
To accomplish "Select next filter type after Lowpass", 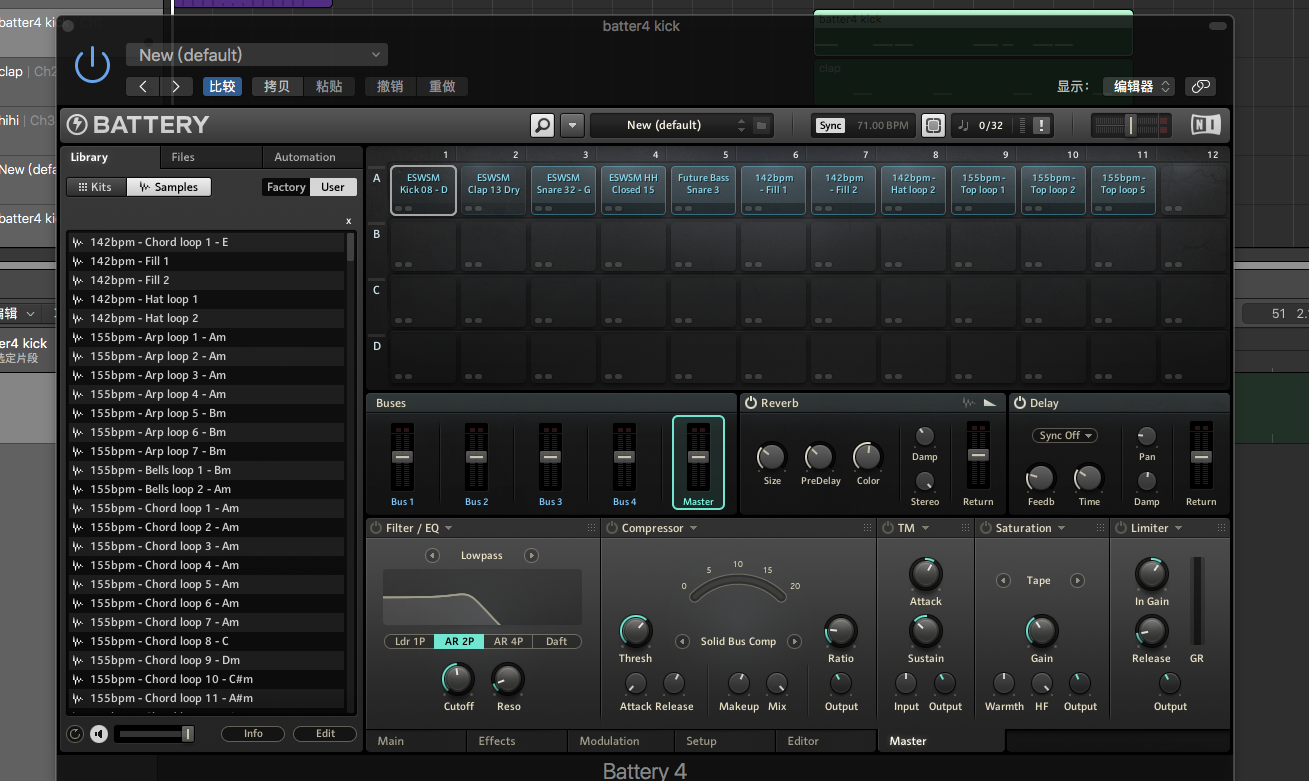I will pyautogui.click(x=531, y=556).
